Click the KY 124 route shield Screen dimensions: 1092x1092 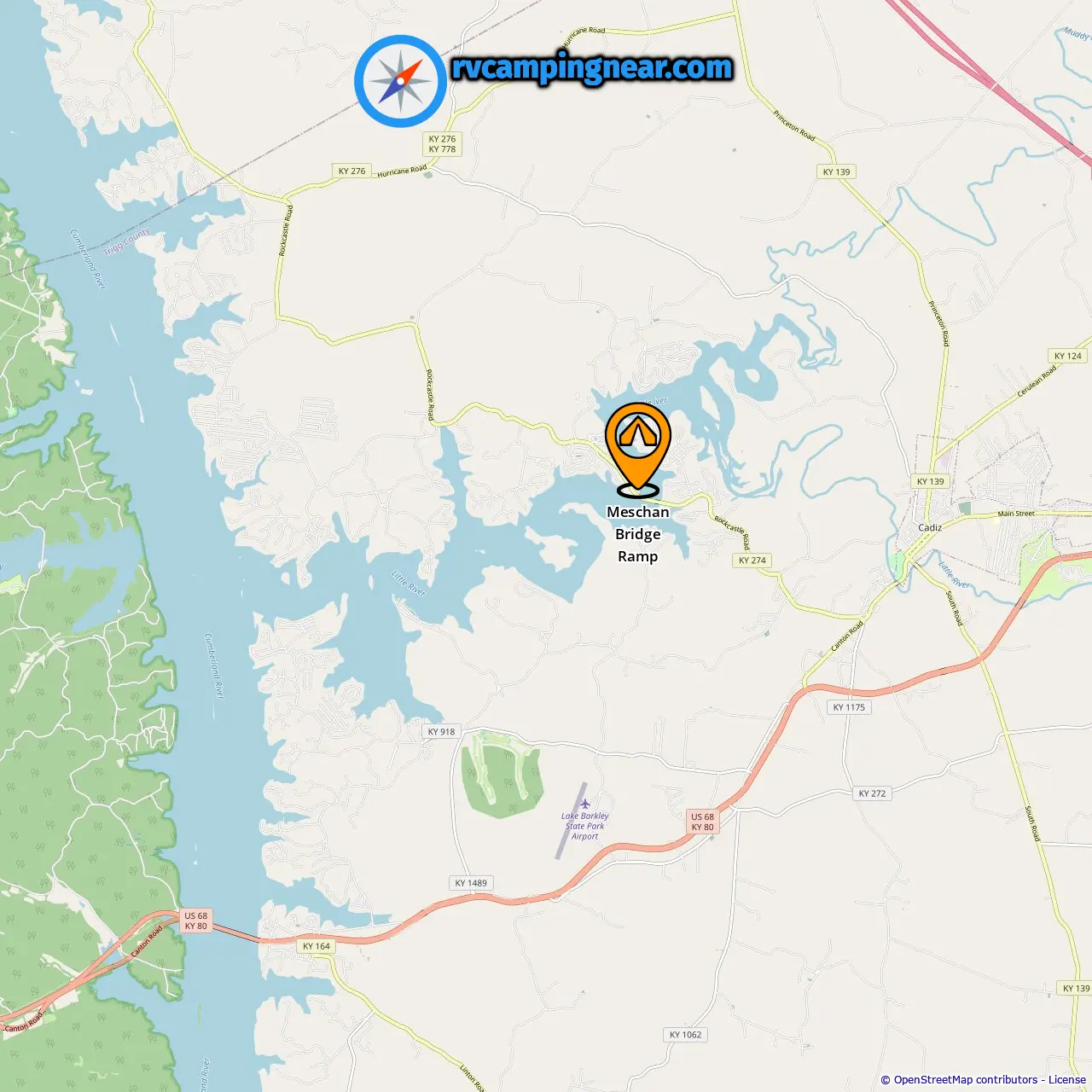(x=1068, y=356)
